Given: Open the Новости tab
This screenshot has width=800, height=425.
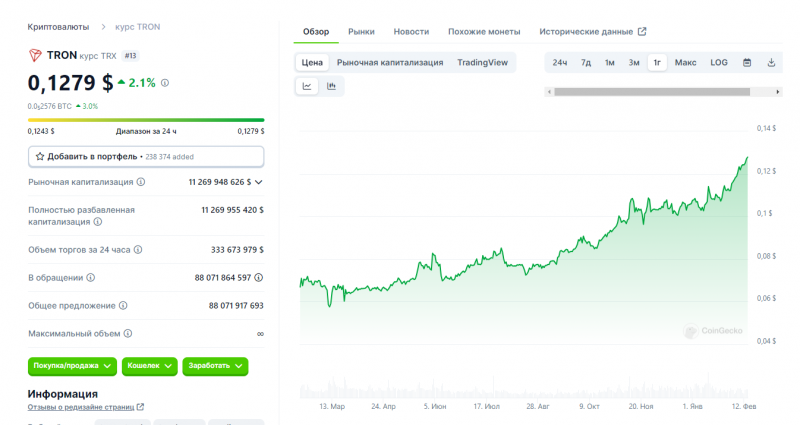Looking at the screenshot, I should point(411,32).
